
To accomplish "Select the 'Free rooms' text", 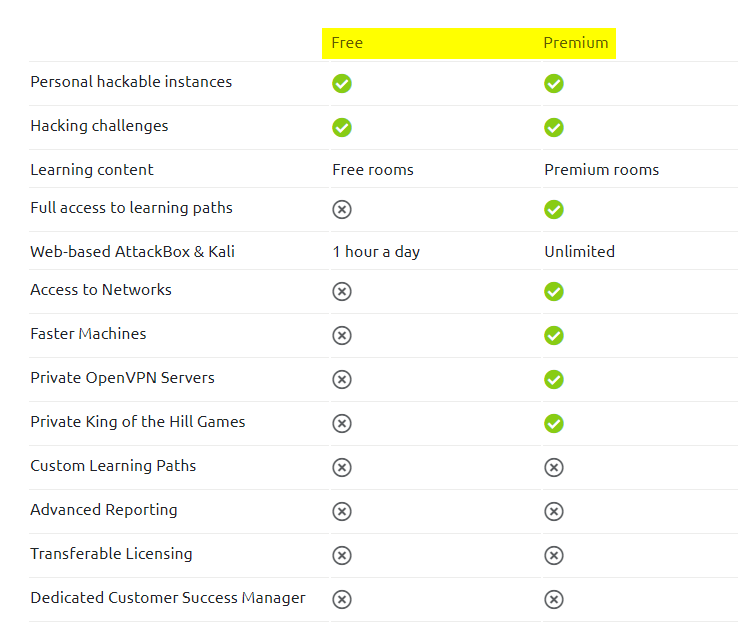I will click(373, 170).
